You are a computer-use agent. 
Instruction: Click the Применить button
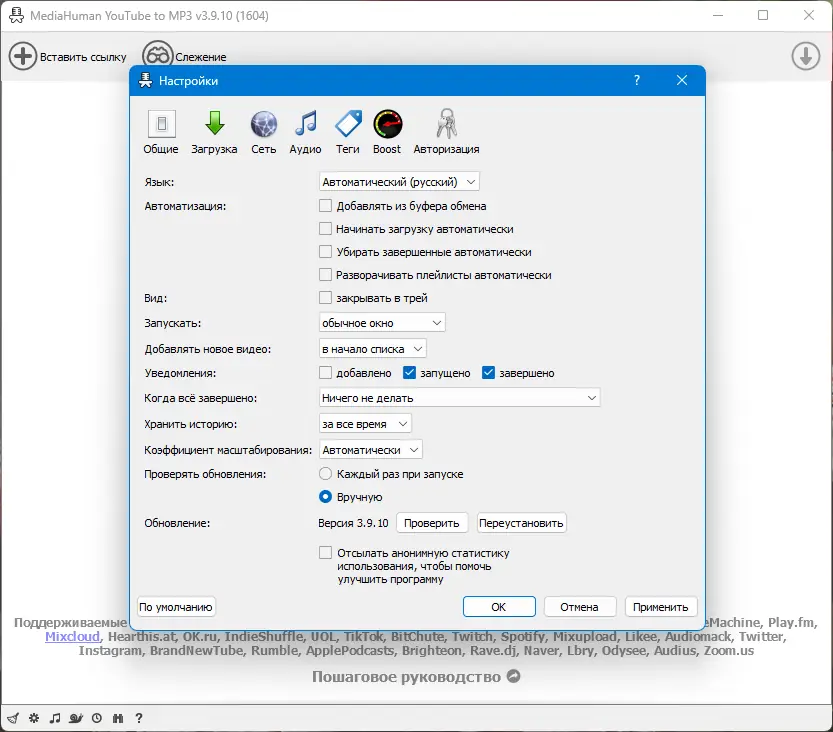[x=661, y=607]
